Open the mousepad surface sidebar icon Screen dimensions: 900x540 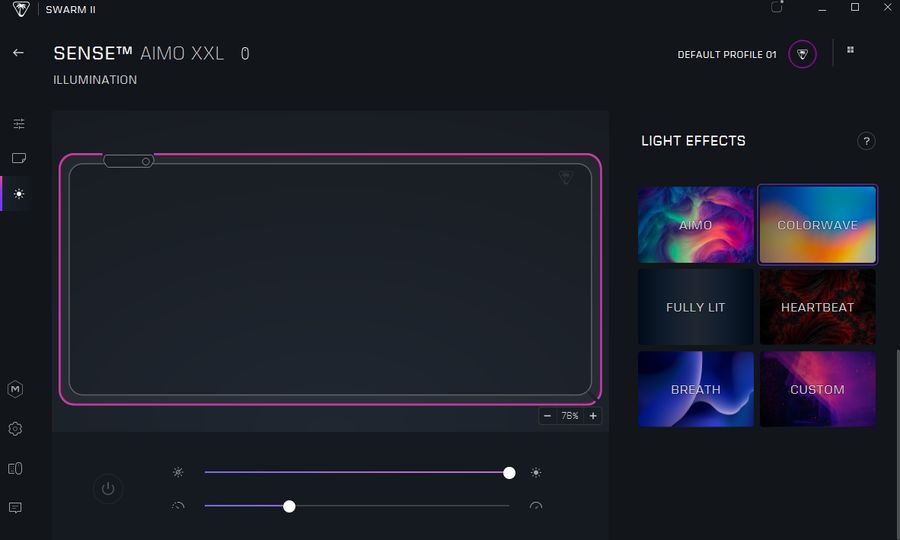pyautogui.click(x=19, y=158)
